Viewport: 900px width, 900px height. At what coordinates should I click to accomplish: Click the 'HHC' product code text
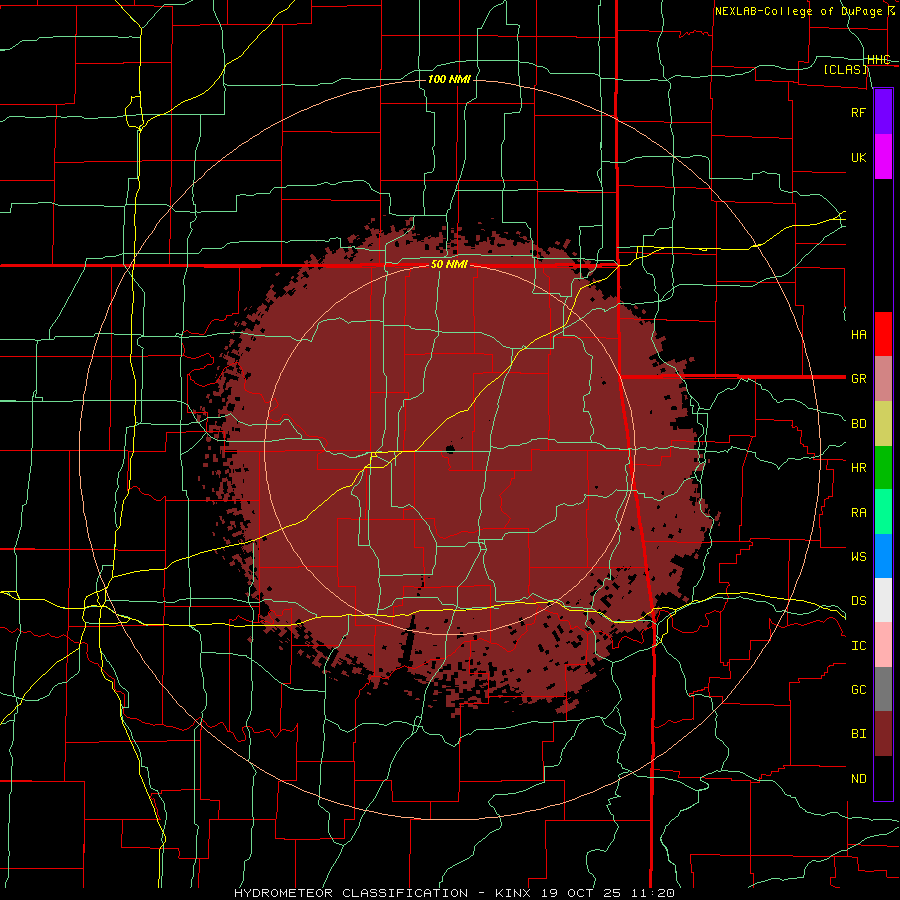[879, 60]
